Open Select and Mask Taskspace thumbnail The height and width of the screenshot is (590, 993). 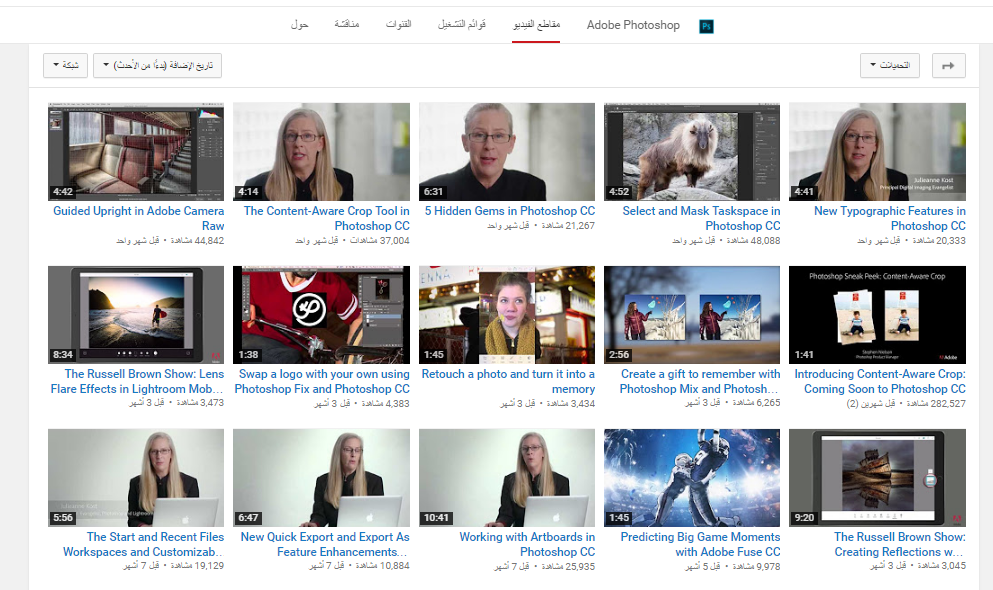[692, 152]
